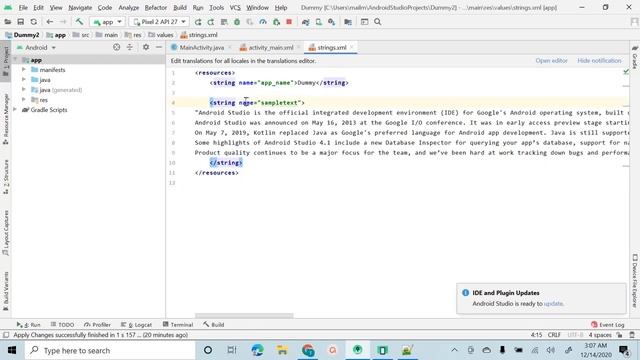The image size is (640, 360).
Task: Open the Pixel 2 API 27 device dropdown
Action: [159, 22]
